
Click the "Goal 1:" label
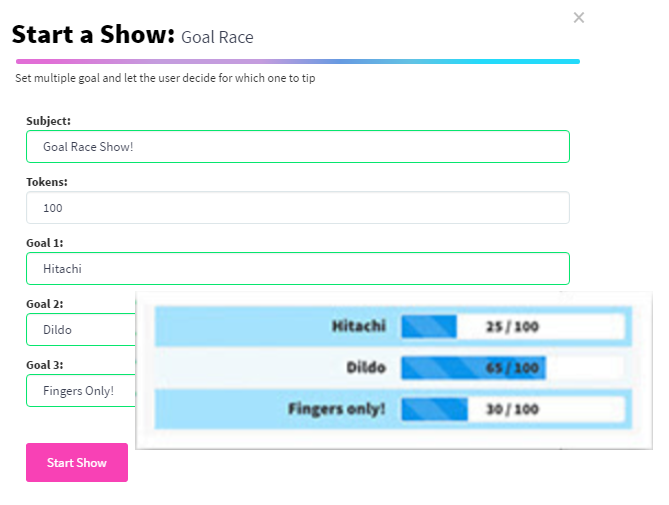[45, 243]
